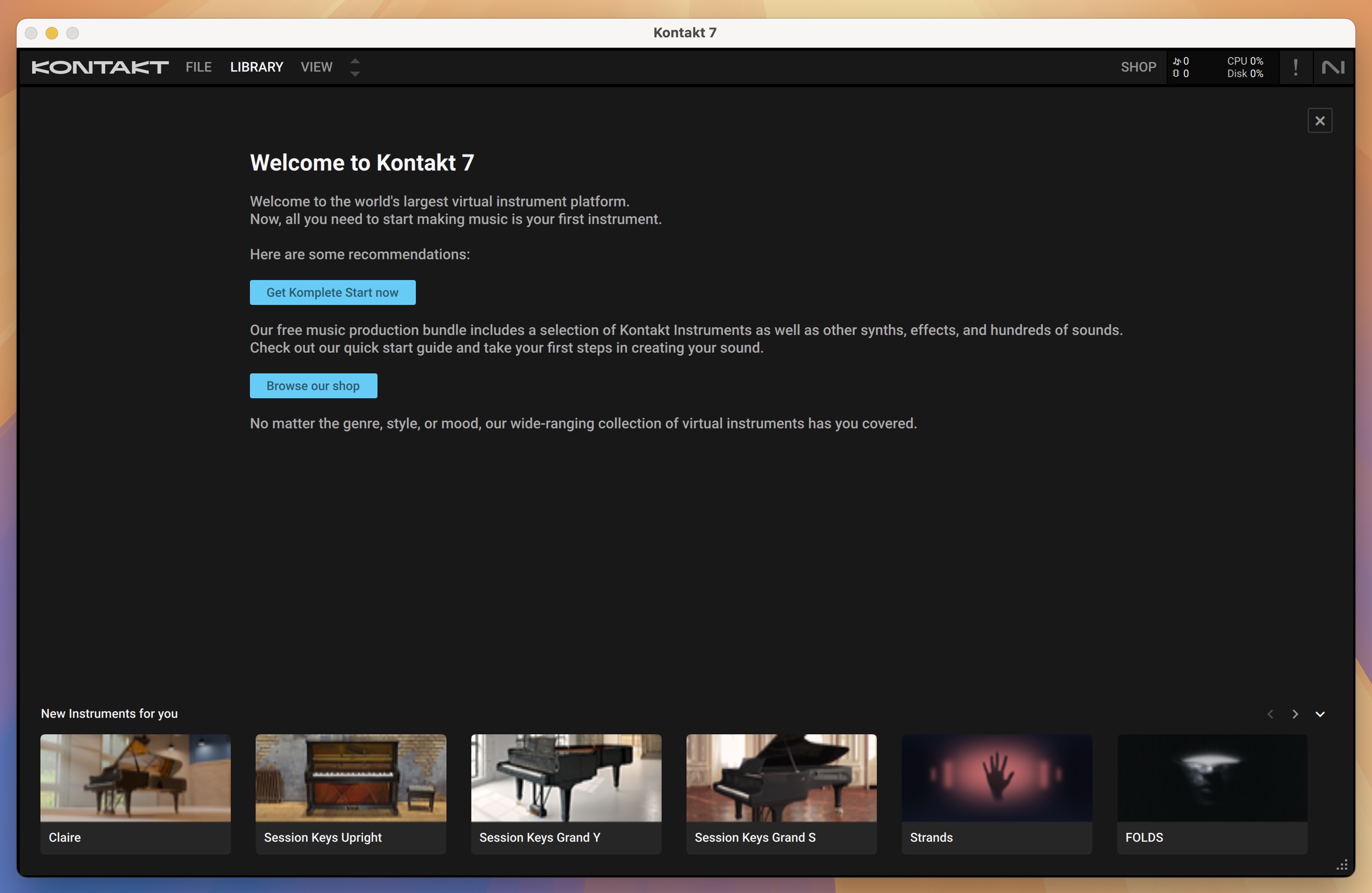Open the exclamation mark panic button
The height and width of the screenshot is (893, 1372).
point(1295,67)
